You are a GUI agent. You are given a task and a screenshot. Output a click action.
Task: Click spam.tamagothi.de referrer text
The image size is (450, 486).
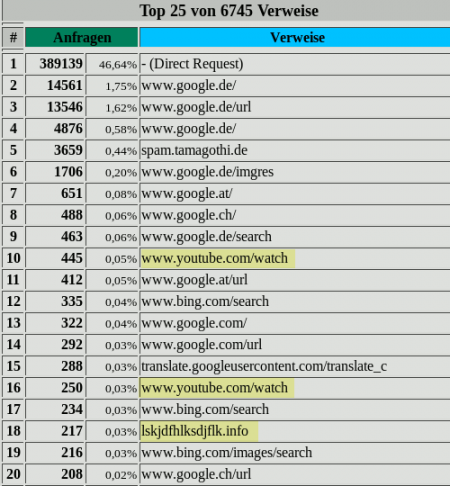coord(194,150)
